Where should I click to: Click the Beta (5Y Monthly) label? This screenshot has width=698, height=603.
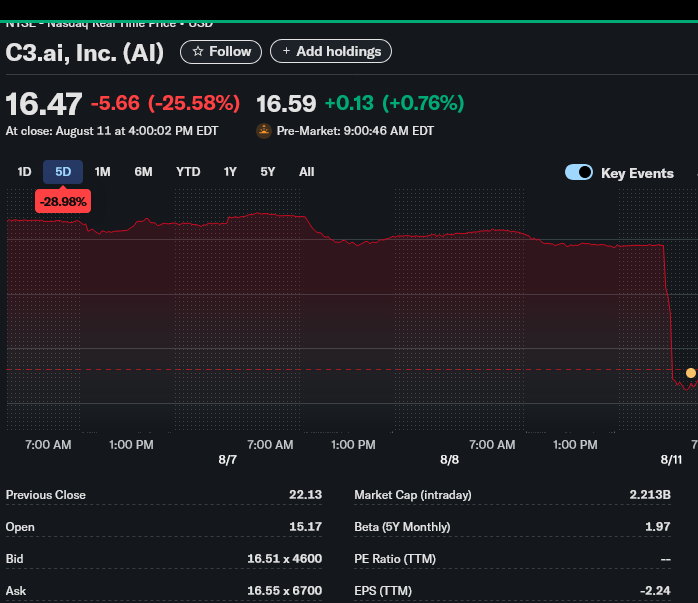point(402,527)
